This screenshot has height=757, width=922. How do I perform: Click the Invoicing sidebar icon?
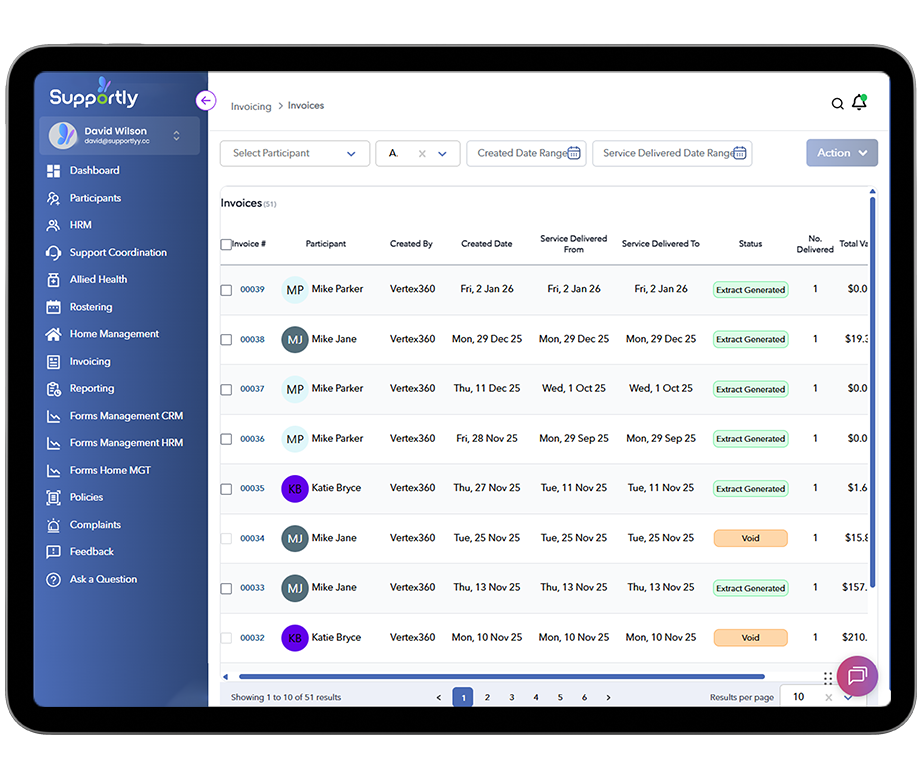54,362
